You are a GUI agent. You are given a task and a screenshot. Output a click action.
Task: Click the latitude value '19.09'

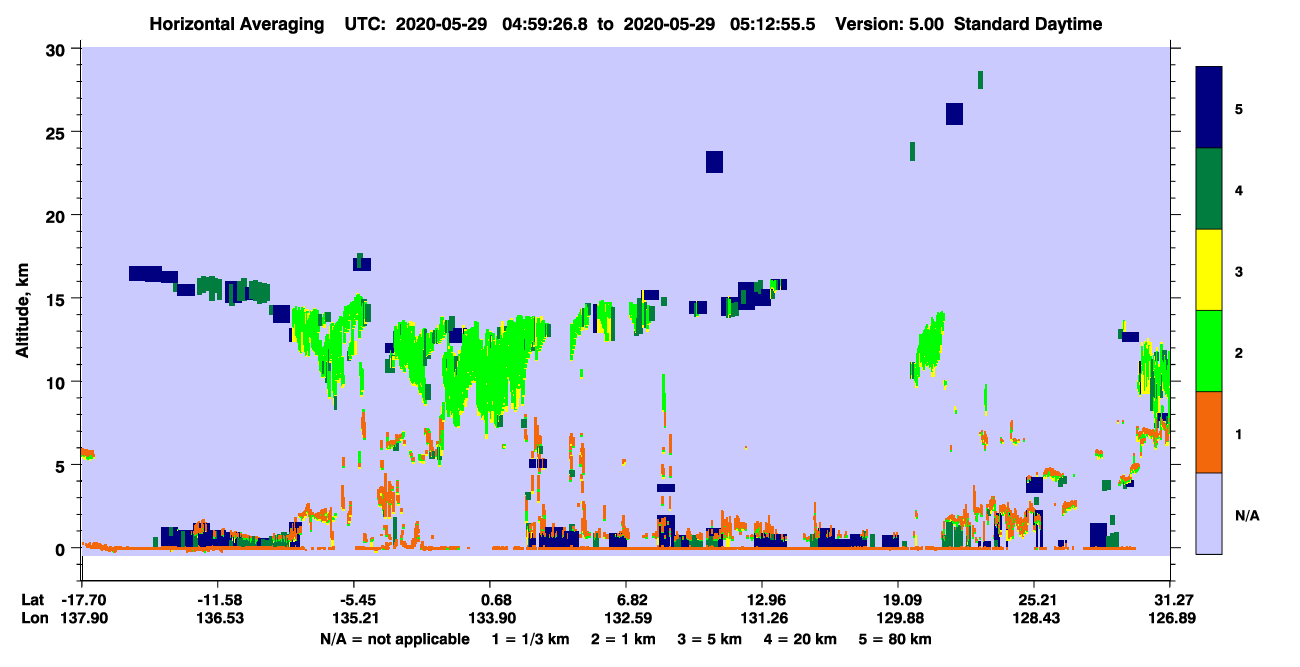(x=898, y=600)
